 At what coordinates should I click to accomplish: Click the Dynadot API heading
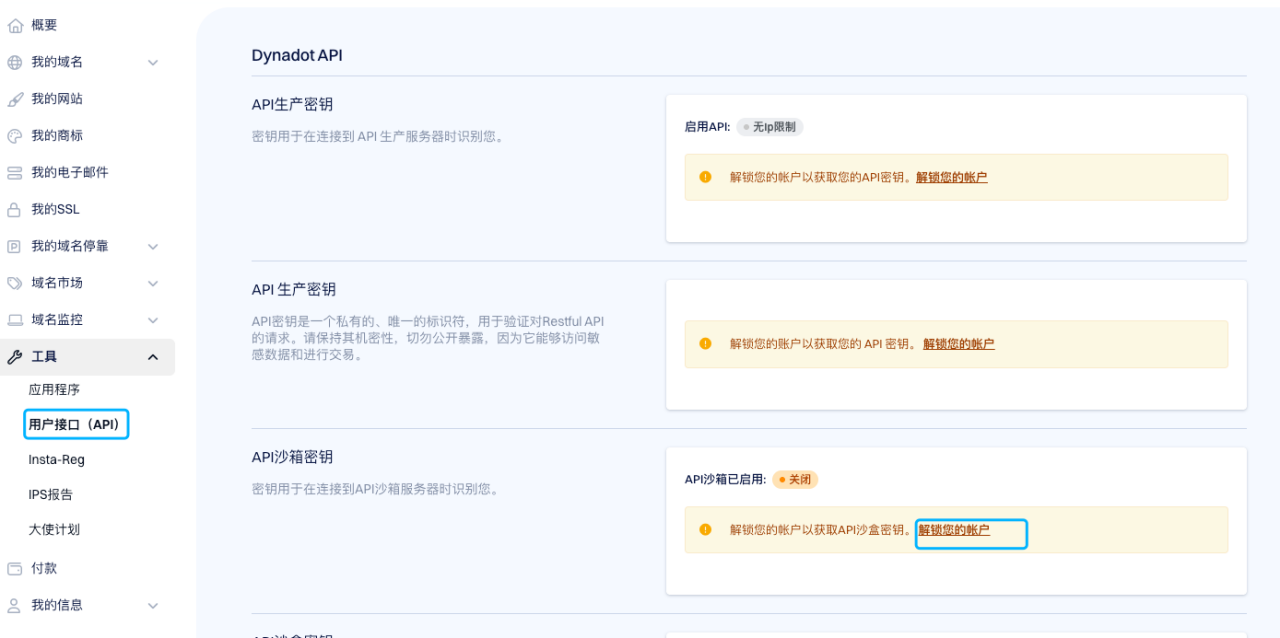pos(297,55)
